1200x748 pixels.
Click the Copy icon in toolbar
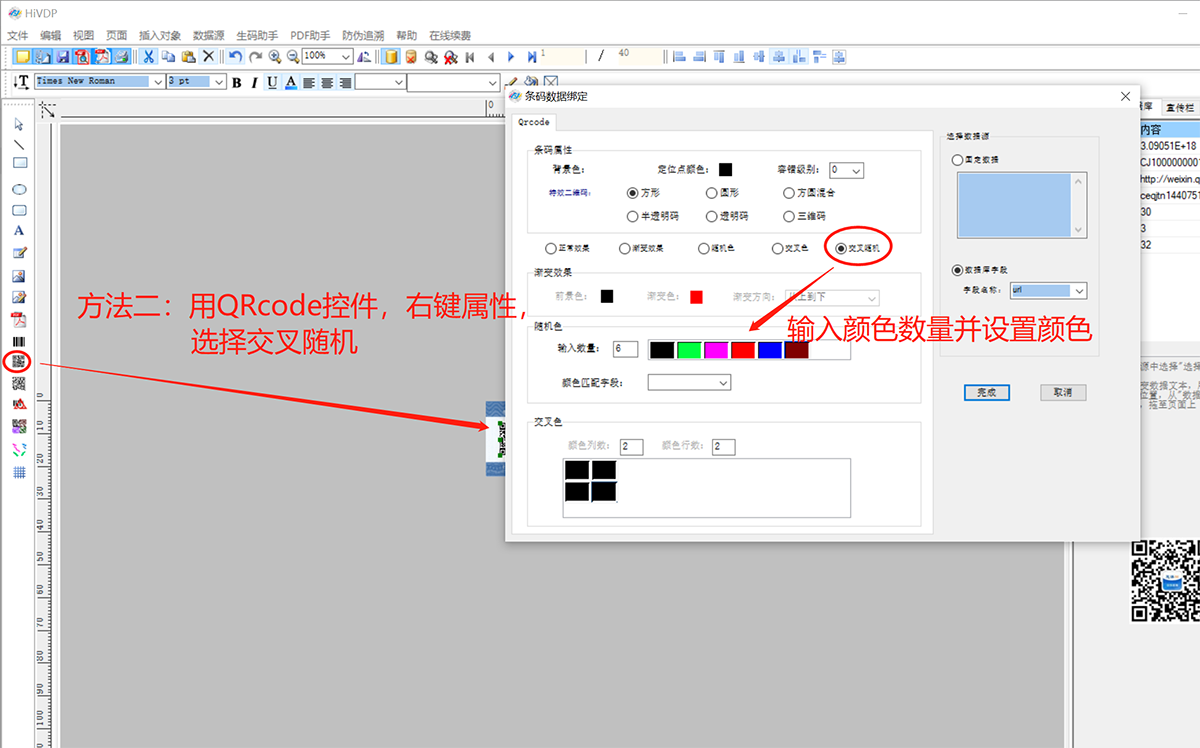(169, 57)
